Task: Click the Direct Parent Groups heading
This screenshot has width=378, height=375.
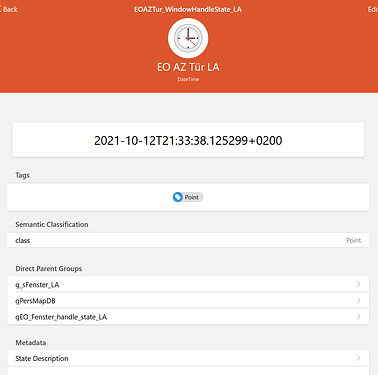Action: [x=49, y=269]
